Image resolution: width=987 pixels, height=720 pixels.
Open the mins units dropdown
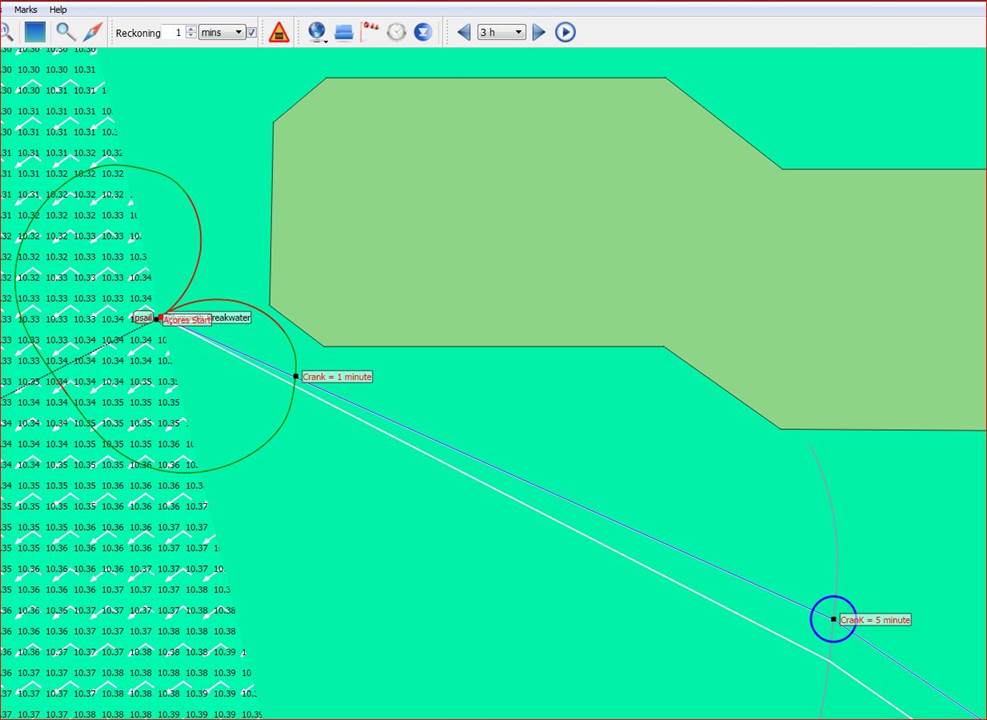click(222, 32)
